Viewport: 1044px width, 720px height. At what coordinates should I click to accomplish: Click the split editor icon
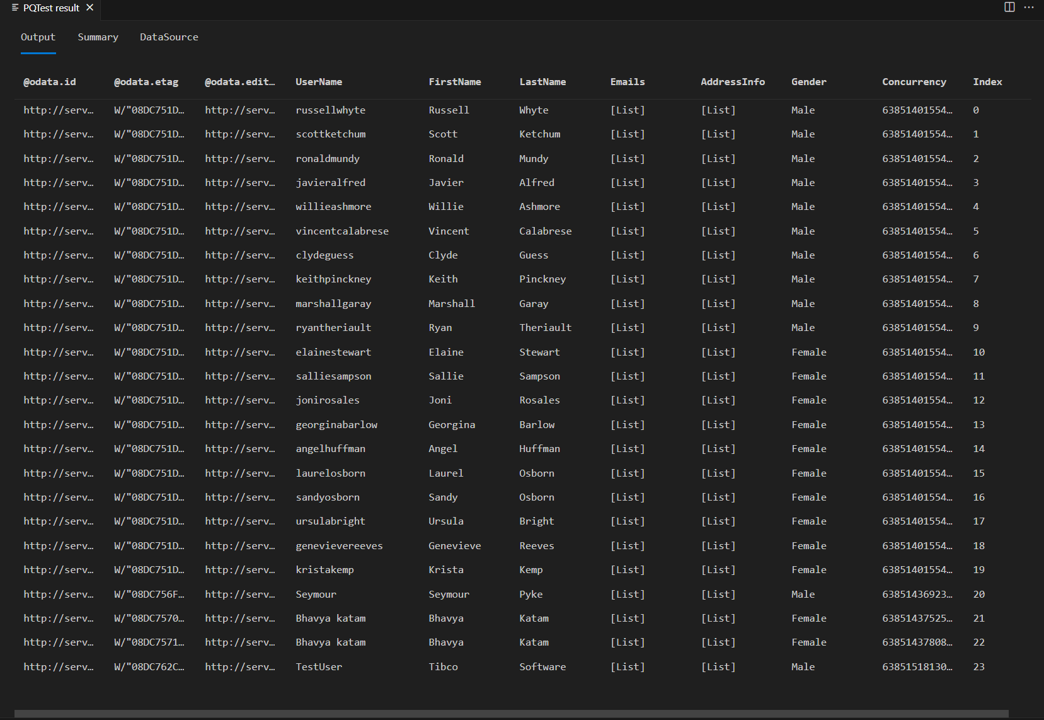tap(1009, 7)
